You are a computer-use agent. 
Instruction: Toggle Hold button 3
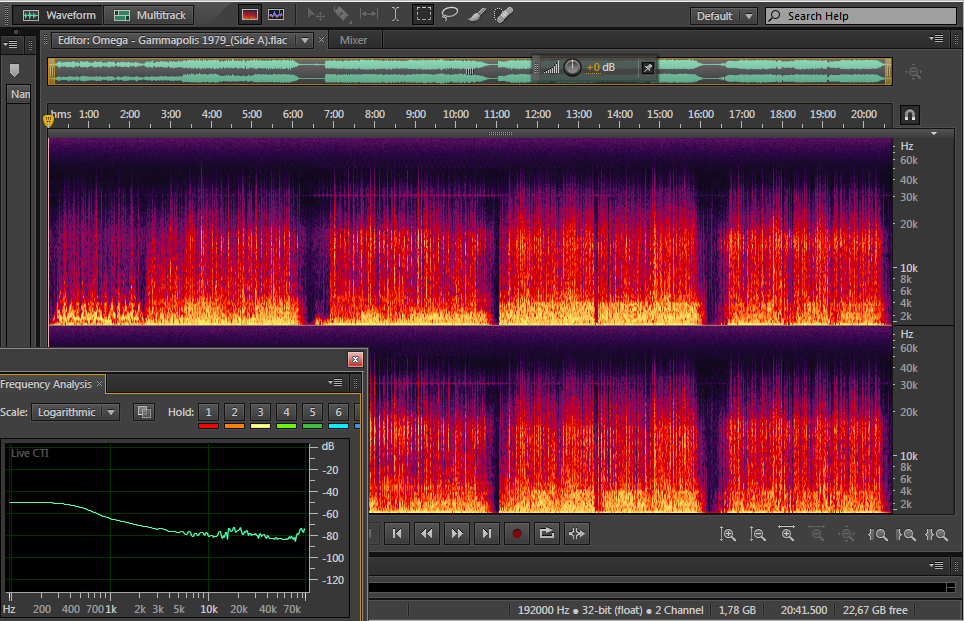[260, 412]
